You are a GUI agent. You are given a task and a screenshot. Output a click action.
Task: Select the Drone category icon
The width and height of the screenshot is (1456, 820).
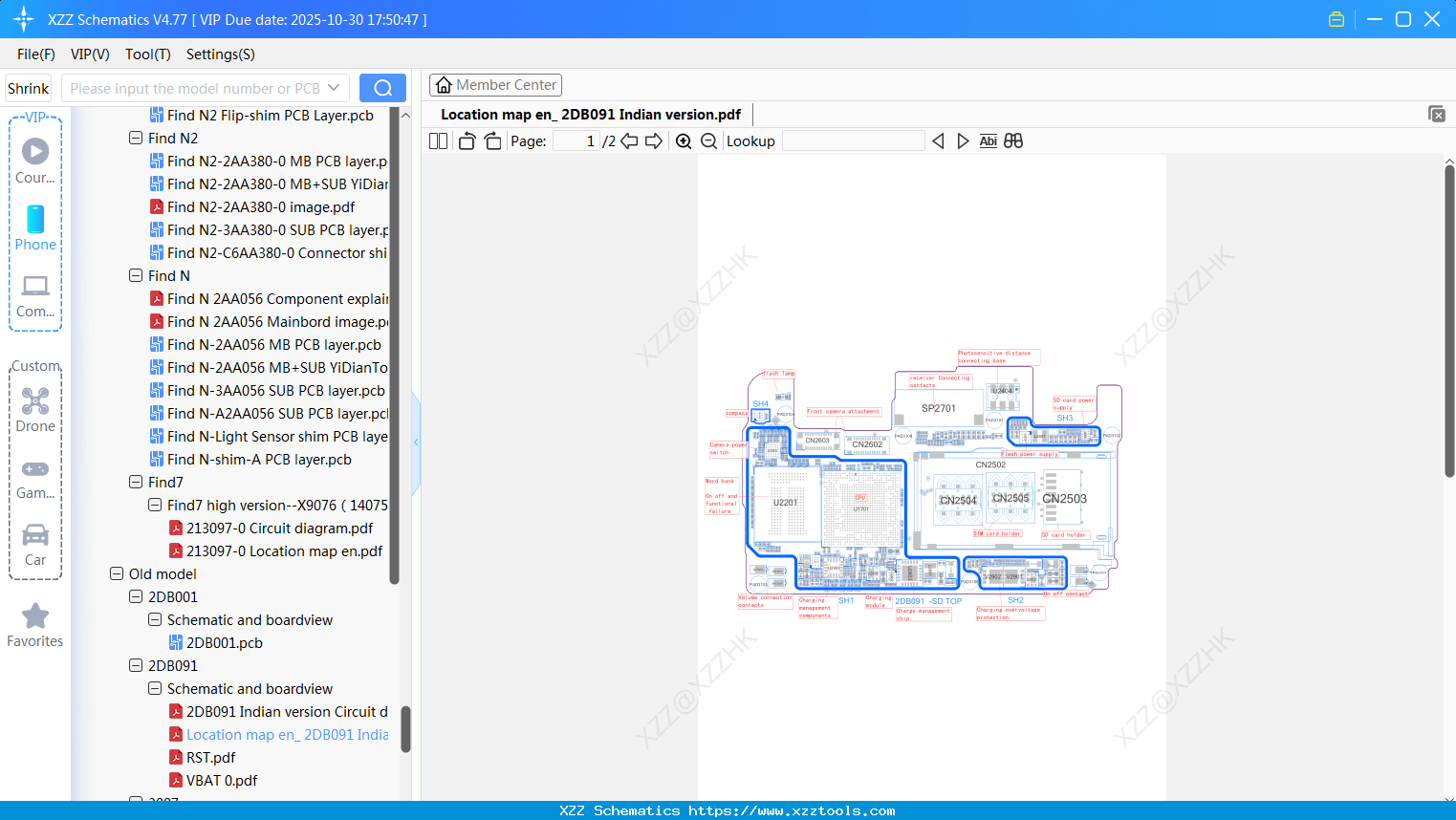tap(35, 410)
